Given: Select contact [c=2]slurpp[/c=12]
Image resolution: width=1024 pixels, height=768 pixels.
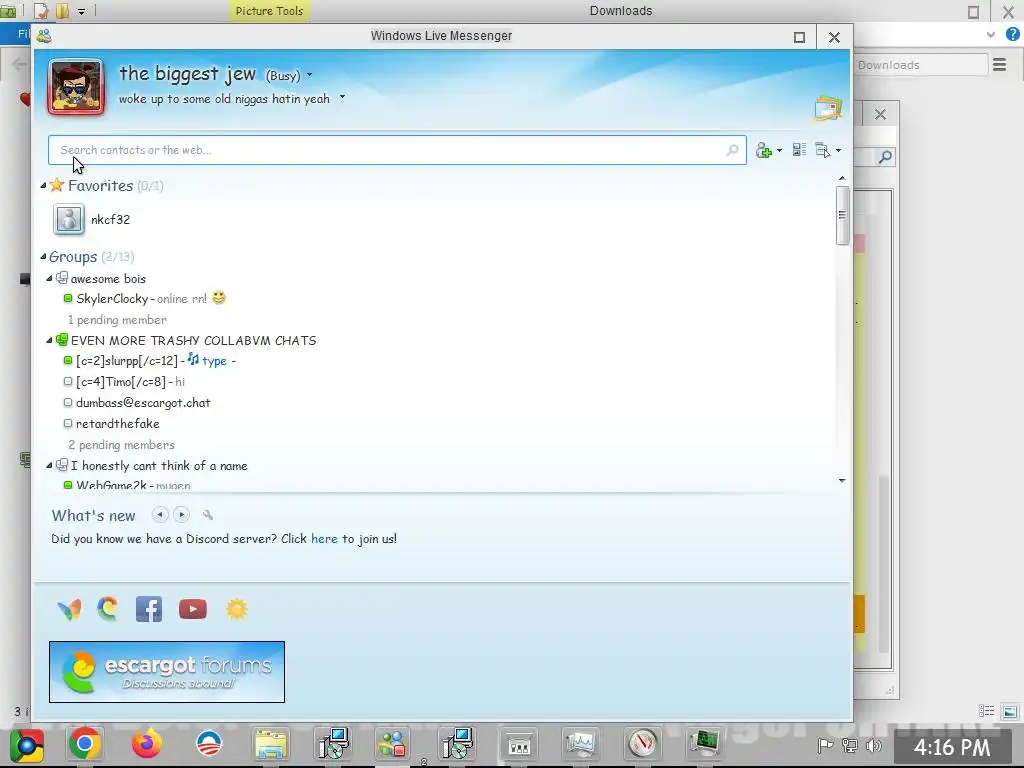Looking at the screenshot, I should coord(127,360).
